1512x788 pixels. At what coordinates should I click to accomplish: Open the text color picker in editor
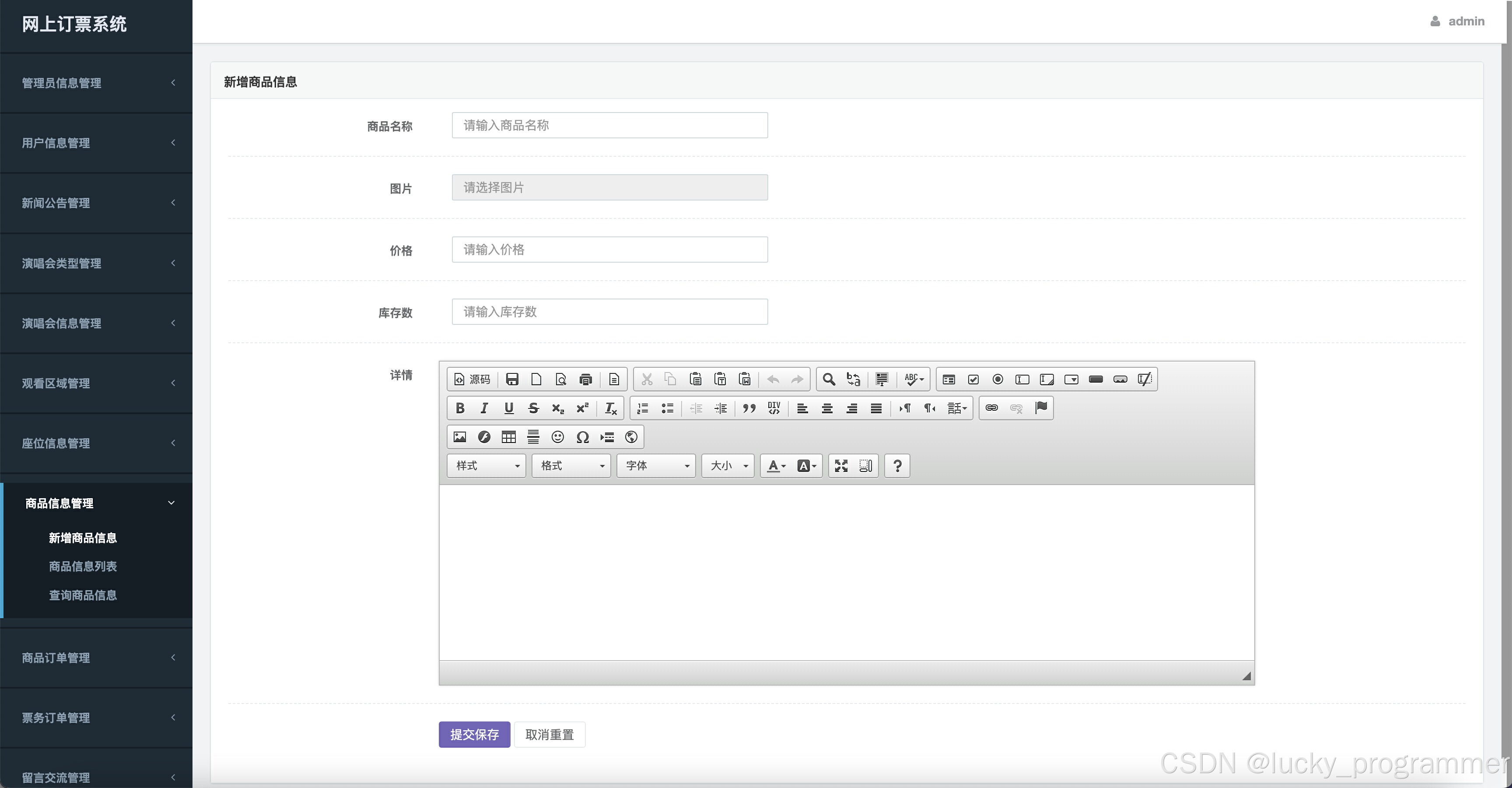(776, 466)
